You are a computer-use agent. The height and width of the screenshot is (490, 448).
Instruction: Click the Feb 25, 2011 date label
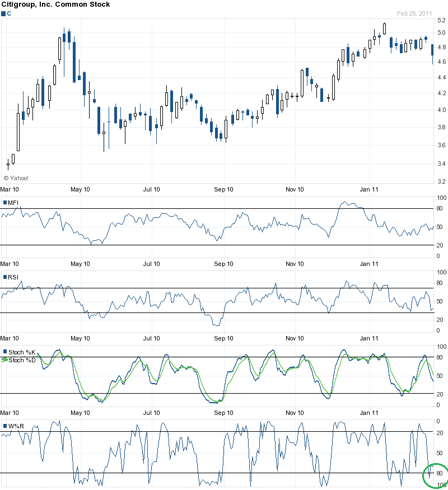tap(414, 13)
